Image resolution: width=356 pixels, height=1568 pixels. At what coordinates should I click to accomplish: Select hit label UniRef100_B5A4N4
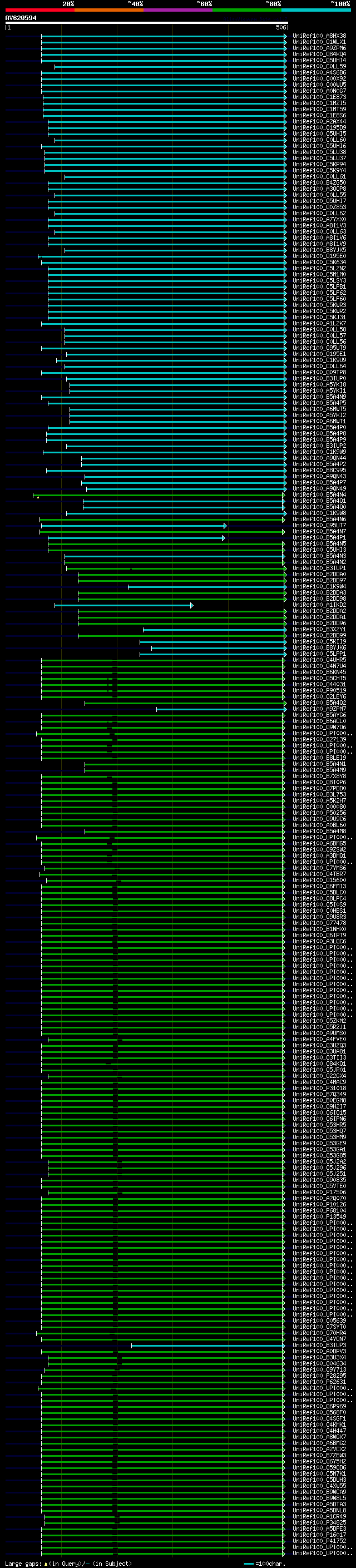click(x=319, y=495)
